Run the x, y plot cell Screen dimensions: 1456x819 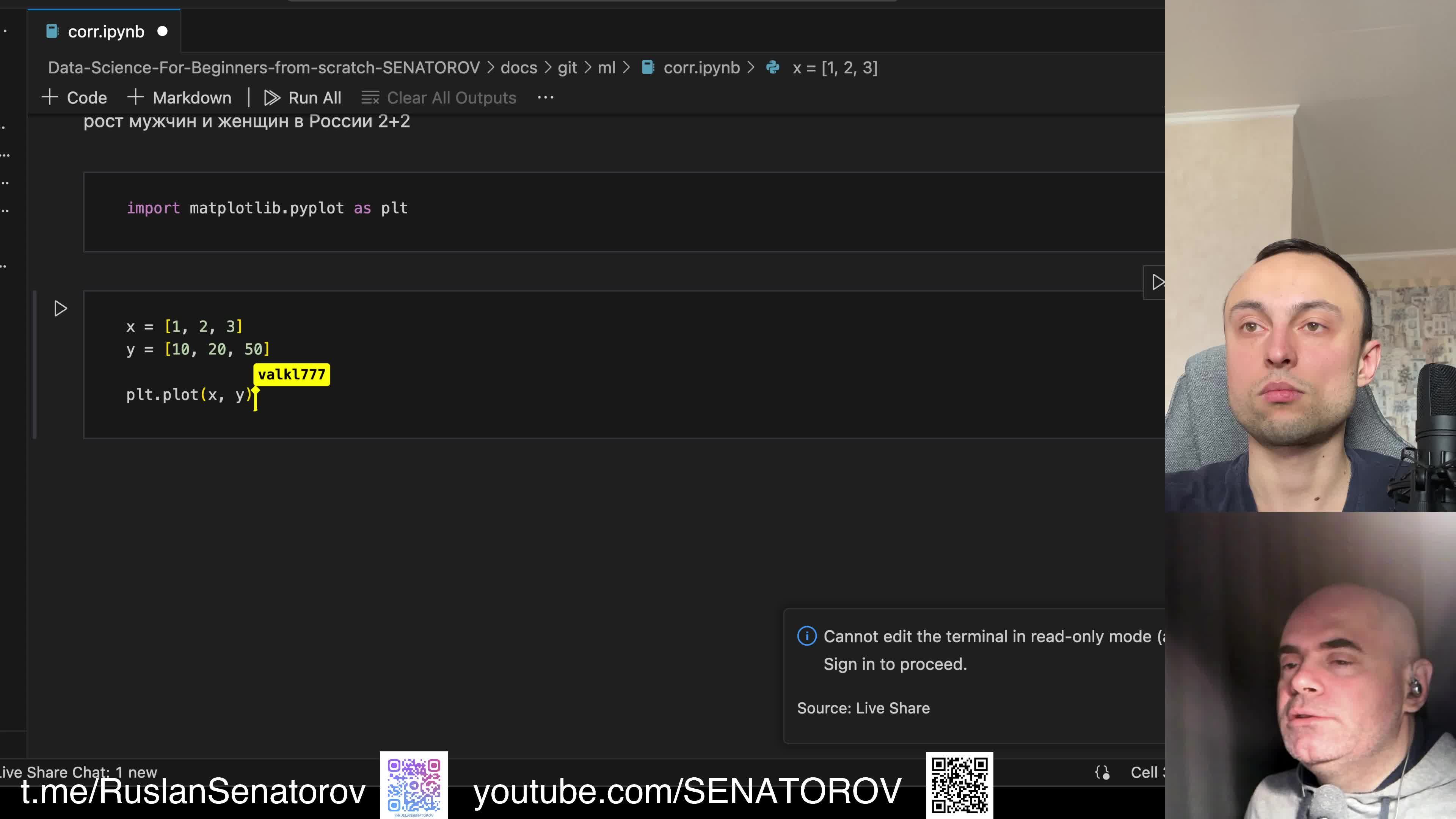click(x=61, y=309)
